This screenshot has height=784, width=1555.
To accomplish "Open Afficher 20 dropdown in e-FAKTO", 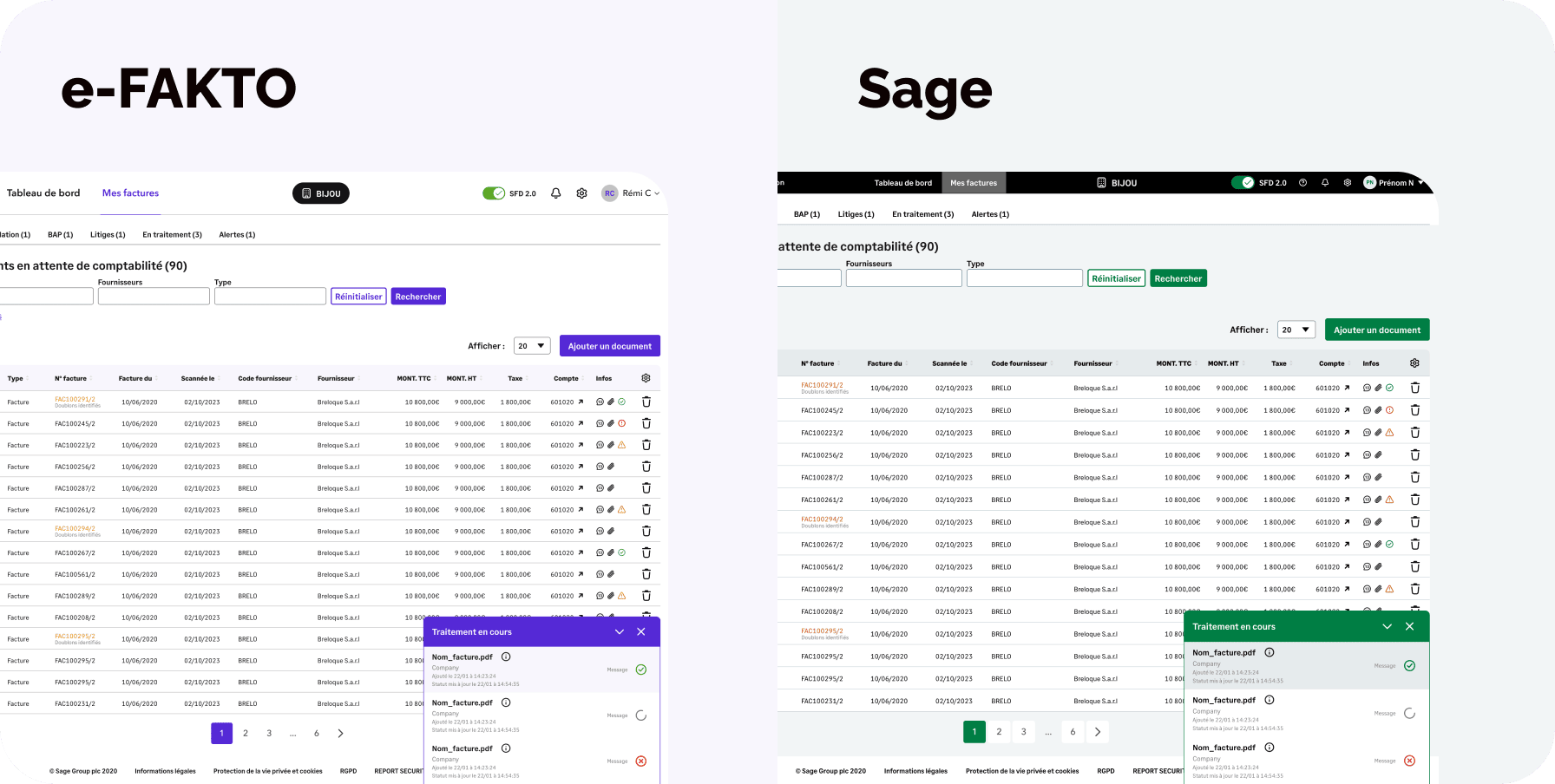I will [532, 346].
